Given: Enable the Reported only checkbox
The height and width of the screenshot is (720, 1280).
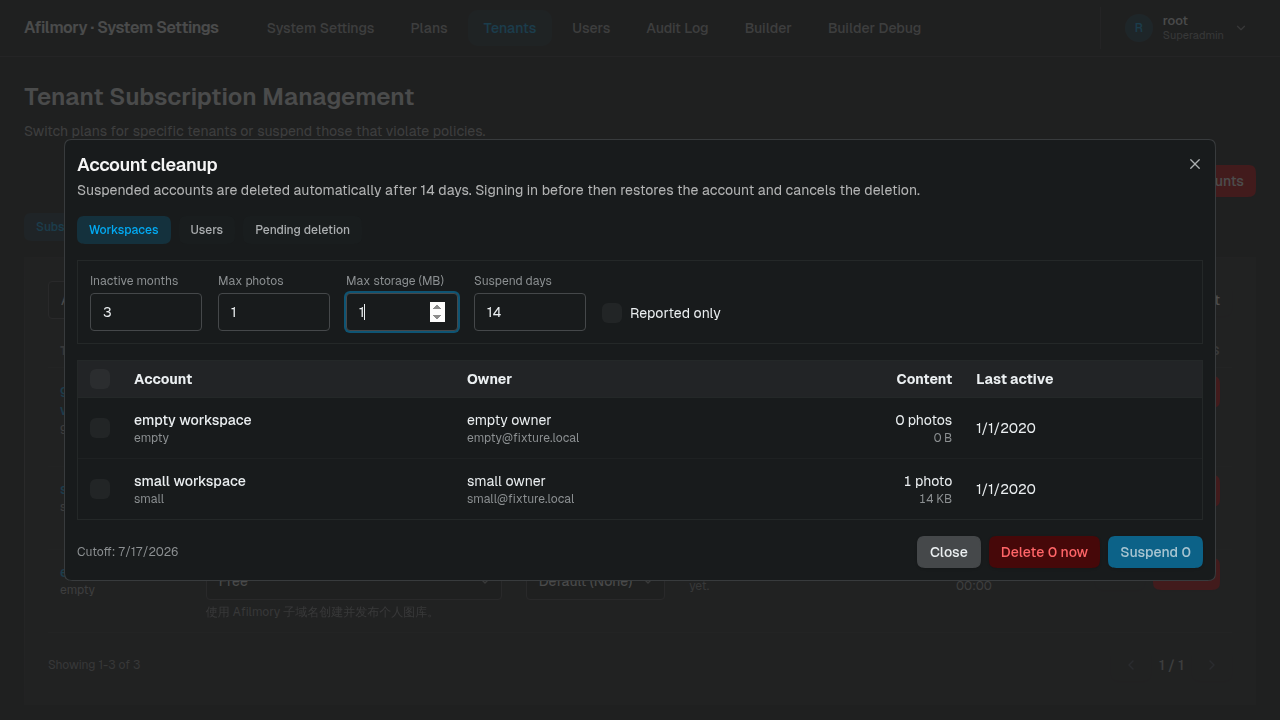Looking at the screenshot, I should click(x=612, y=313).
